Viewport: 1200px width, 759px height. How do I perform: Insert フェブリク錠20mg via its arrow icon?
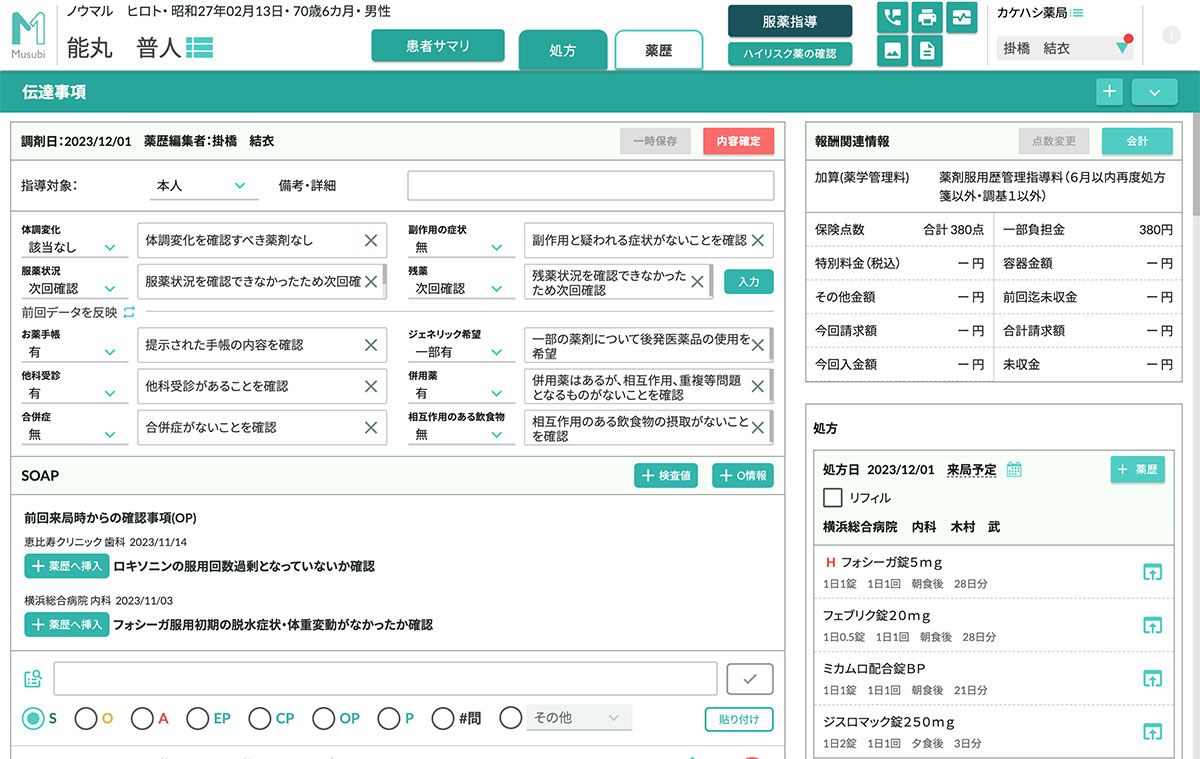(x=1152, y=625)
